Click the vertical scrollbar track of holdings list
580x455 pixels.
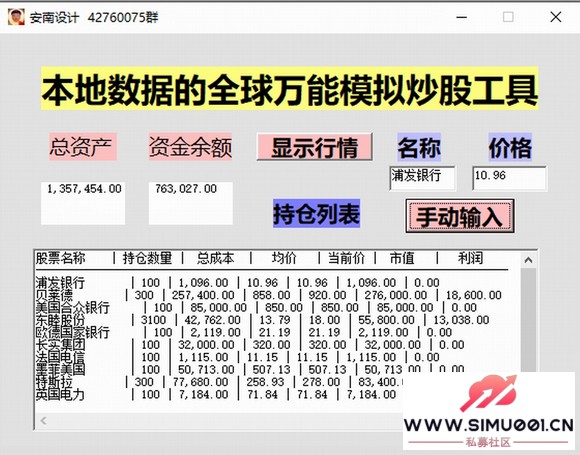(x=528, y=320)
